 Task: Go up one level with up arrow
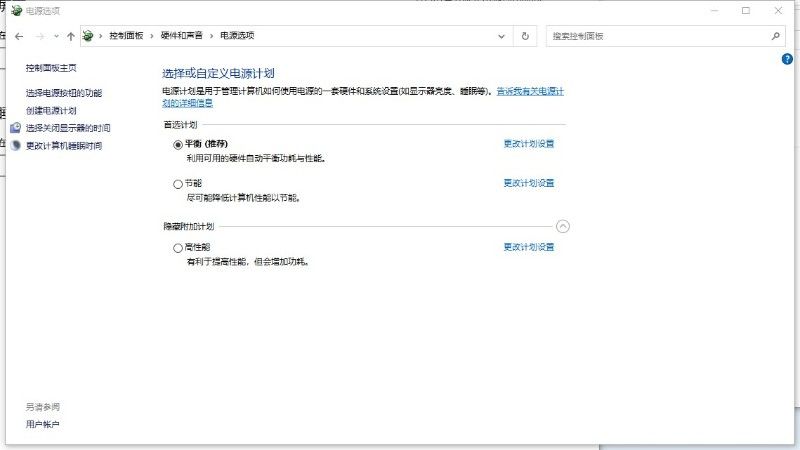tap(71, 36)
